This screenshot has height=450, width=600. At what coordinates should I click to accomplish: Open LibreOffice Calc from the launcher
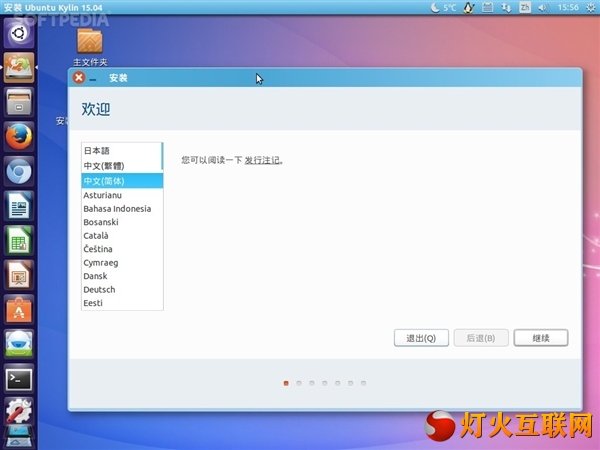tap(19, 240)
